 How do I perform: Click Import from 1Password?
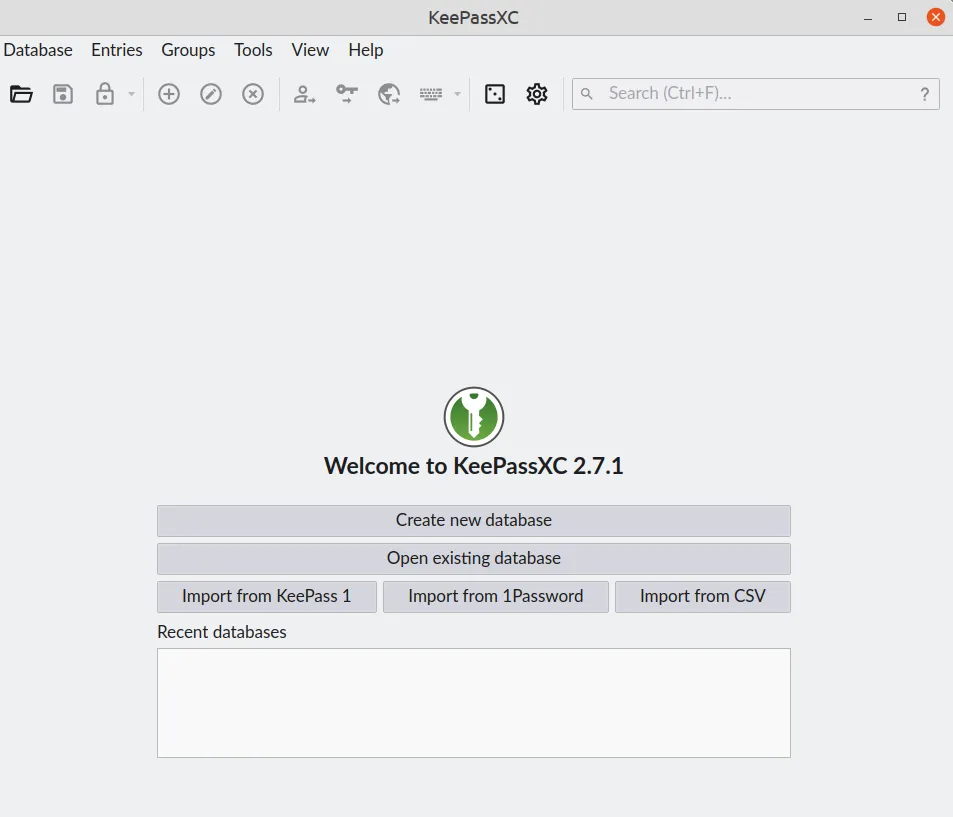click(495, 596)
